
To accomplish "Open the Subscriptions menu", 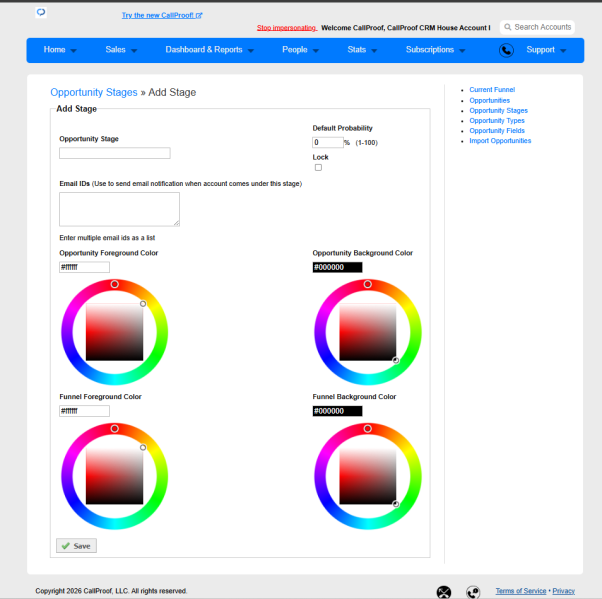I will point(430,50).
